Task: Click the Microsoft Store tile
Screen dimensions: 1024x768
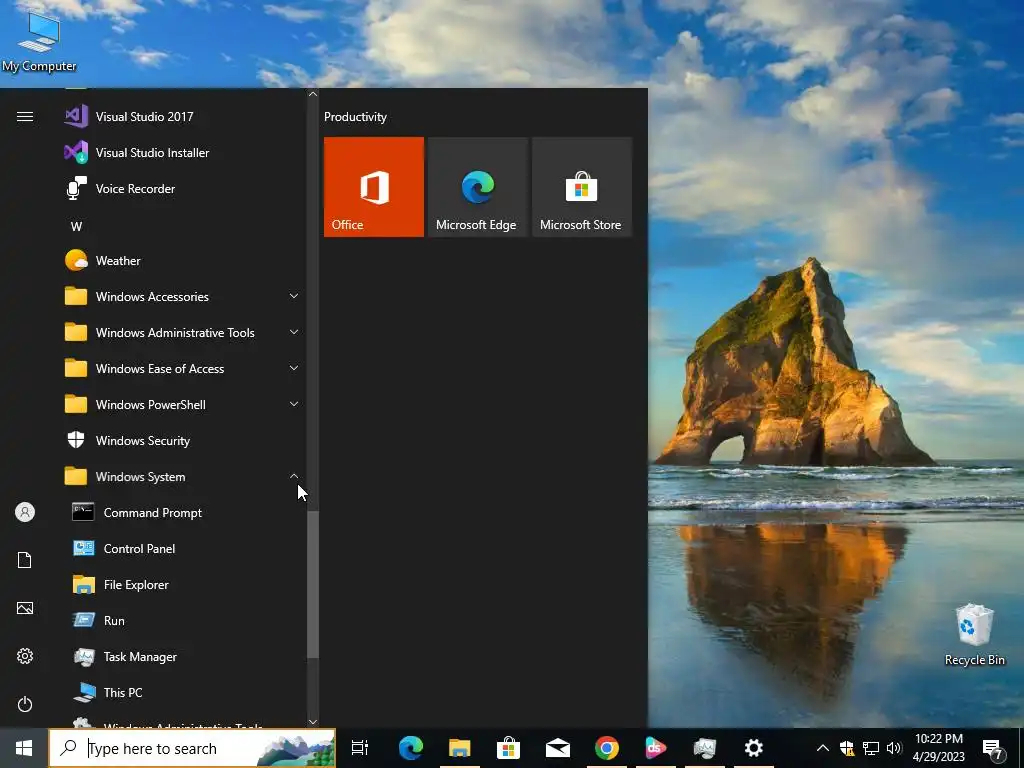Action: 581,187
